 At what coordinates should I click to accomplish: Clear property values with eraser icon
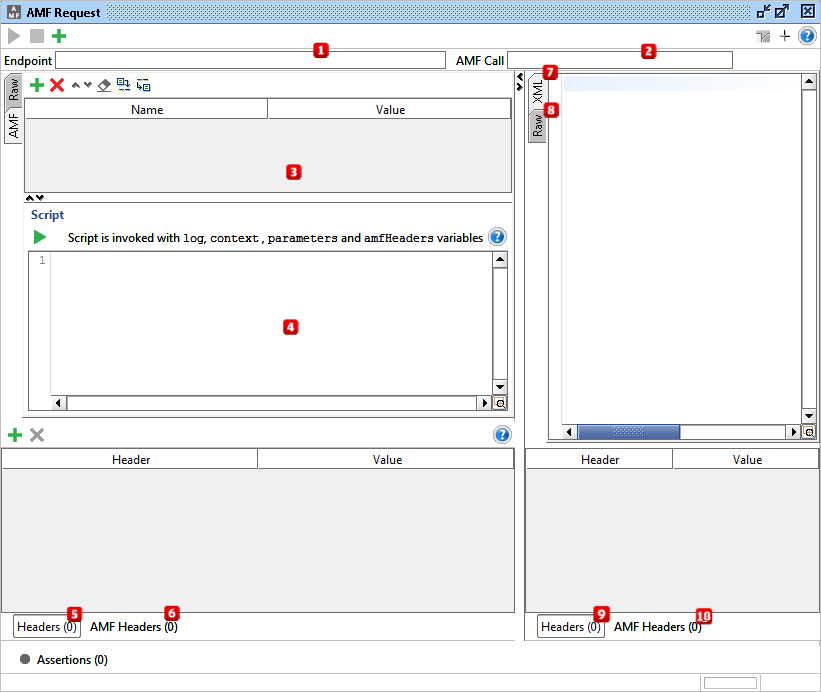104,85
